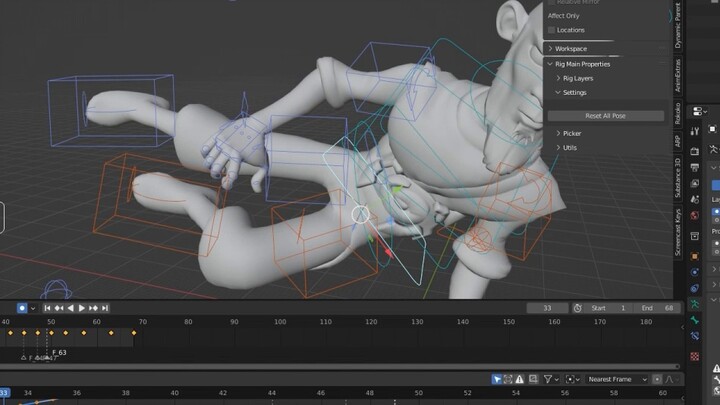Jump to the animation end frame
Viewport: 720px width, 405px height.
tap(105, 308)
